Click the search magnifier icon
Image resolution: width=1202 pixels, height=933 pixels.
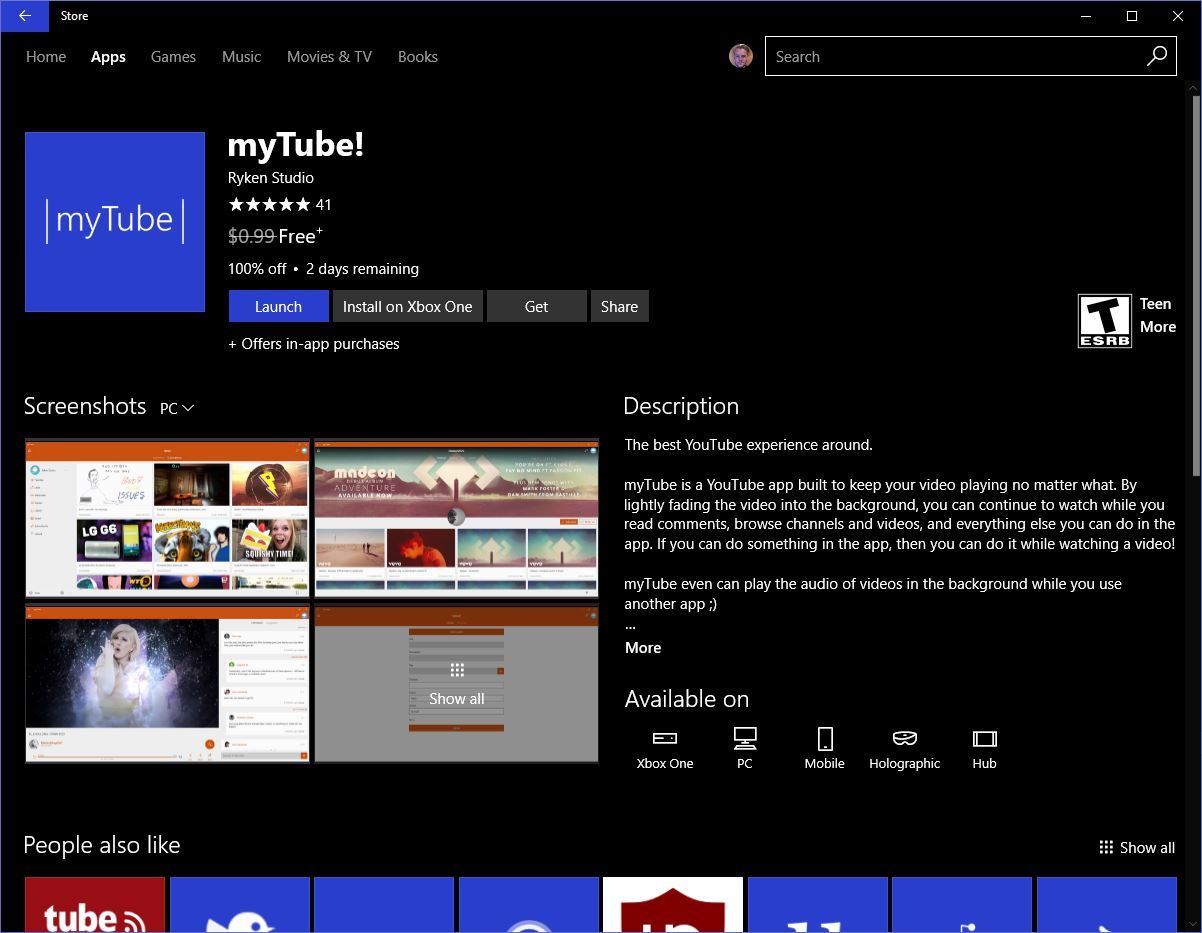click(1156, 56)
